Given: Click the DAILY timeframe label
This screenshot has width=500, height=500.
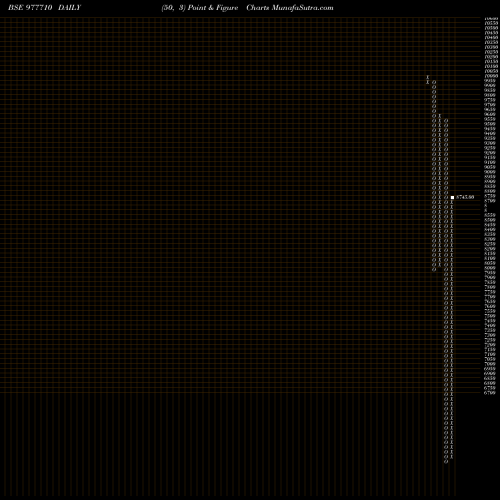Looking at the screenshot, I should [69, 8].
